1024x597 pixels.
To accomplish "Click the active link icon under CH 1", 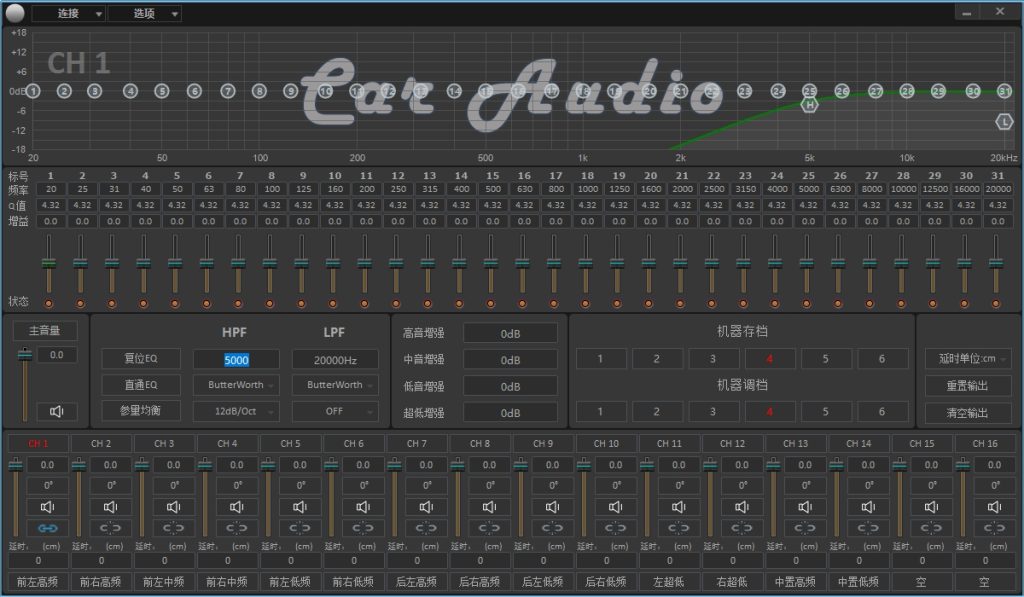I will (48, 528).
